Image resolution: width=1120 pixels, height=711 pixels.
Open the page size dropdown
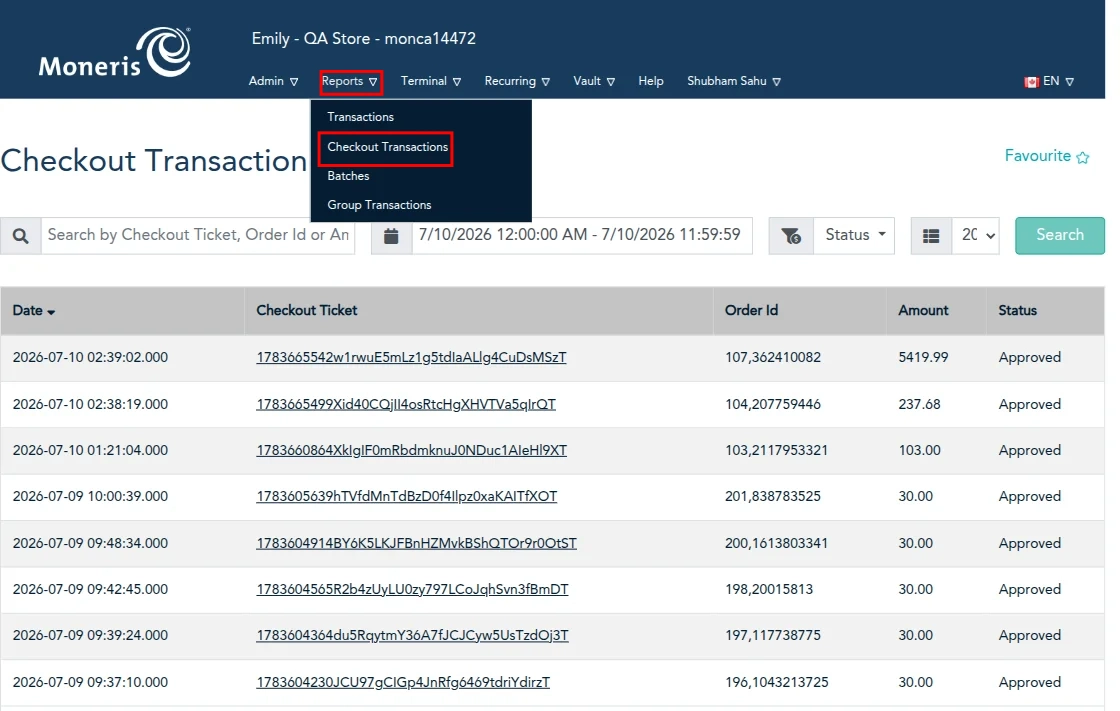point(976,236)
